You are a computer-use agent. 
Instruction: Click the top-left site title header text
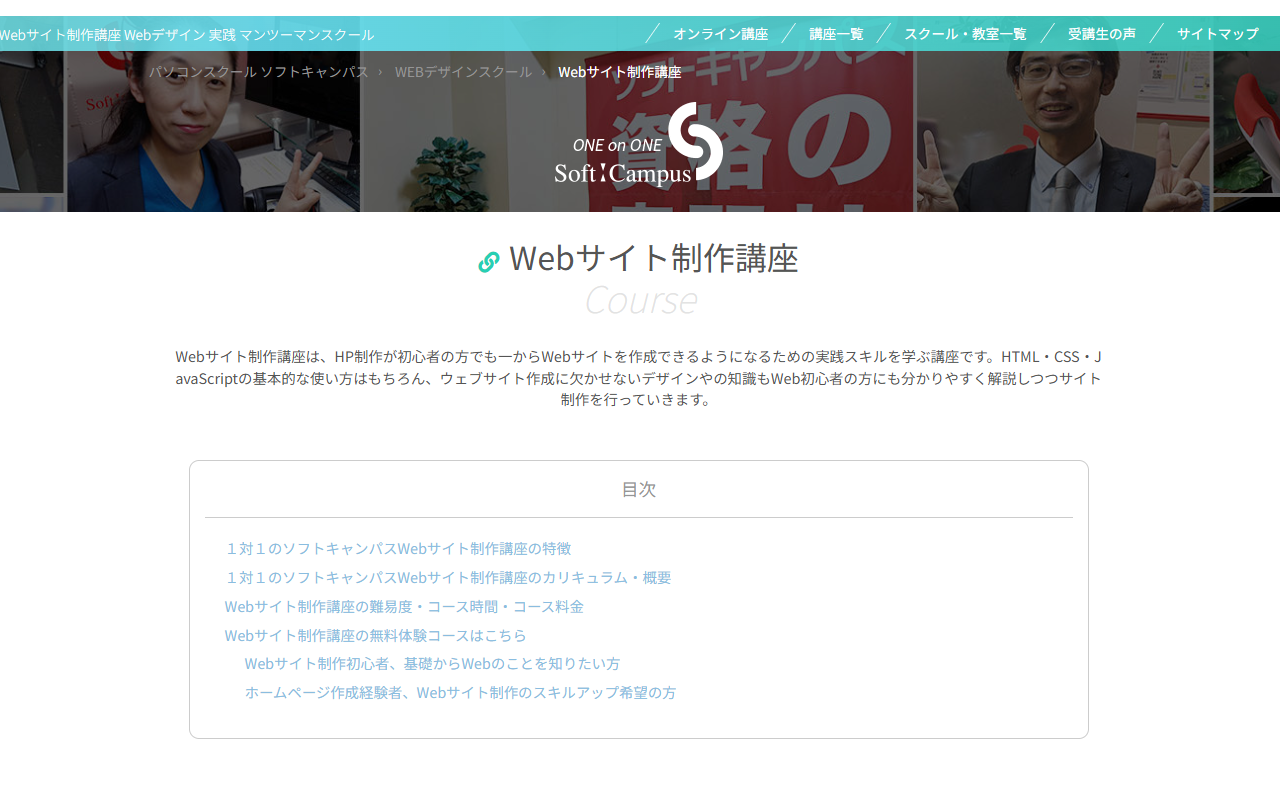pyautogui.click(x=187, y=35)
